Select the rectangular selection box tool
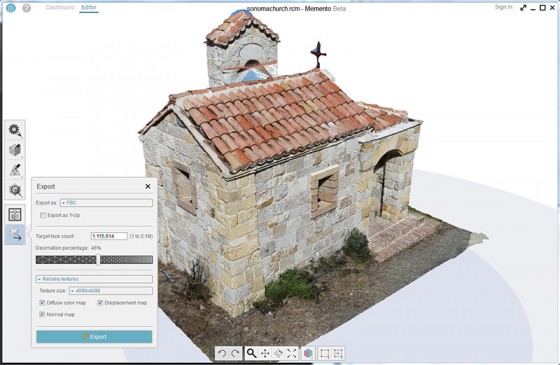Screen dimensions: 560x365 pyautogui.click(x=325, y=354)
